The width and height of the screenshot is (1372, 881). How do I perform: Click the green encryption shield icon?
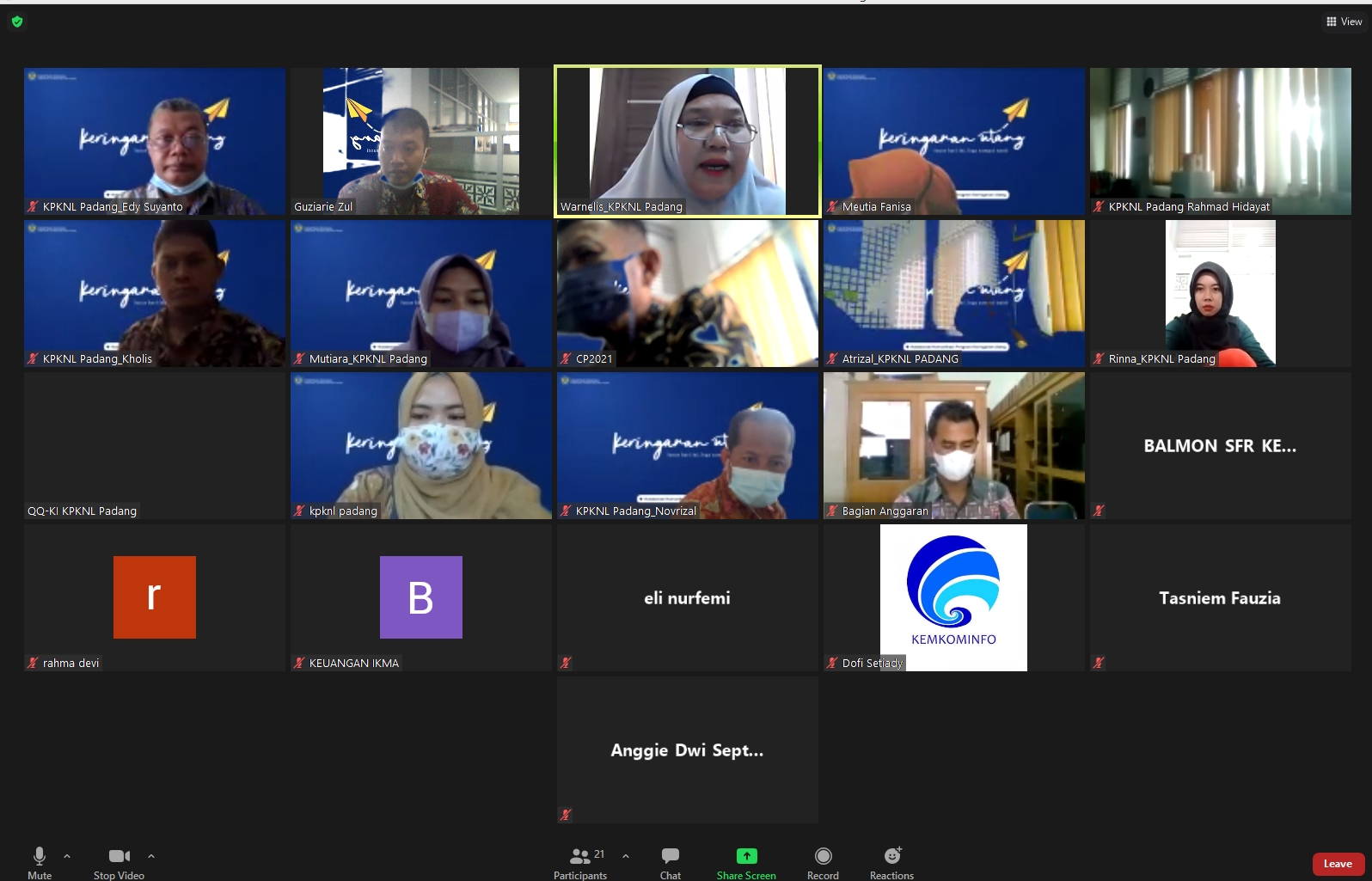tap(17, 21)
